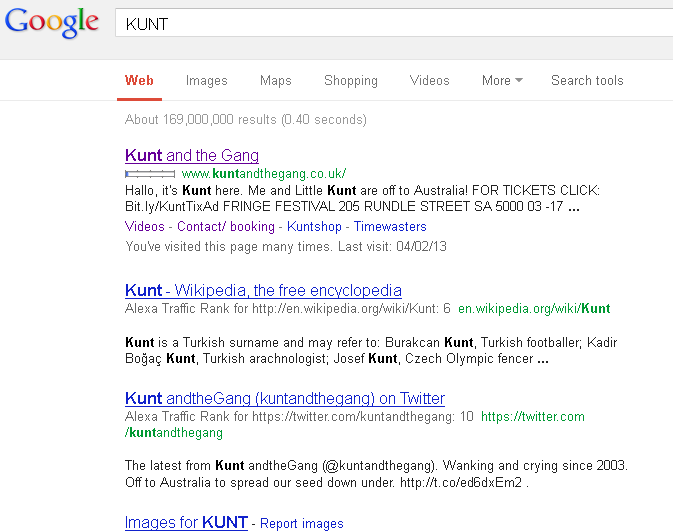The width and height of the screenshot is (673, 532).
Task: Open the Maps tab
Action: click(276, 81)
